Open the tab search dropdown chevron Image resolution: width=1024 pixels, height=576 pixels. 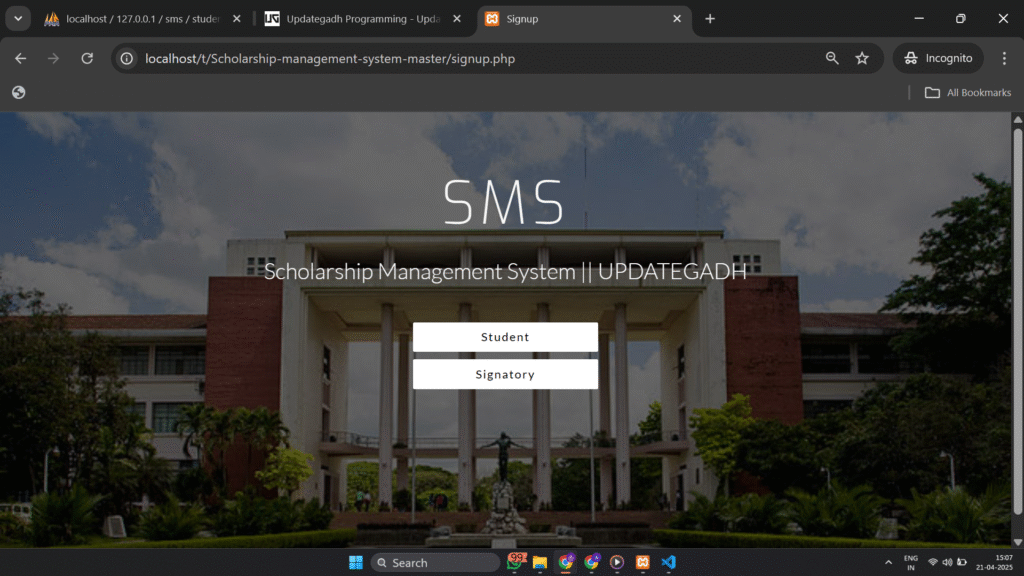(x=18, y=18)
